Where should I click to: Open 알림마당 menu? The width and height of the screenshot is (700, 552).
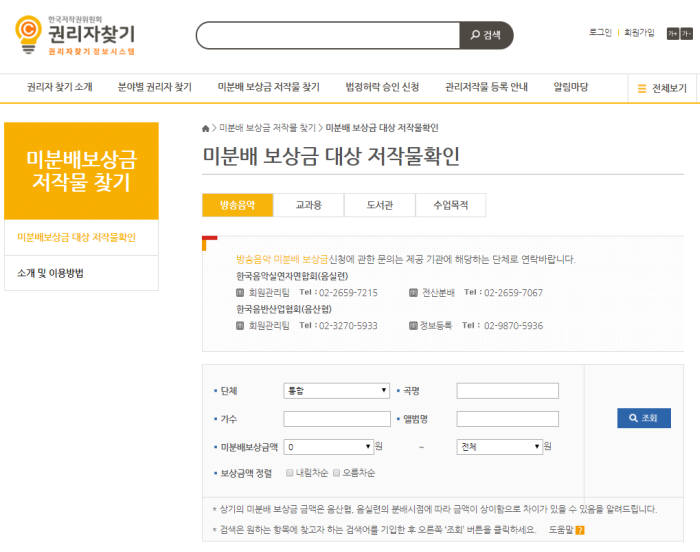pyautogui.click(x=571, y=87)
